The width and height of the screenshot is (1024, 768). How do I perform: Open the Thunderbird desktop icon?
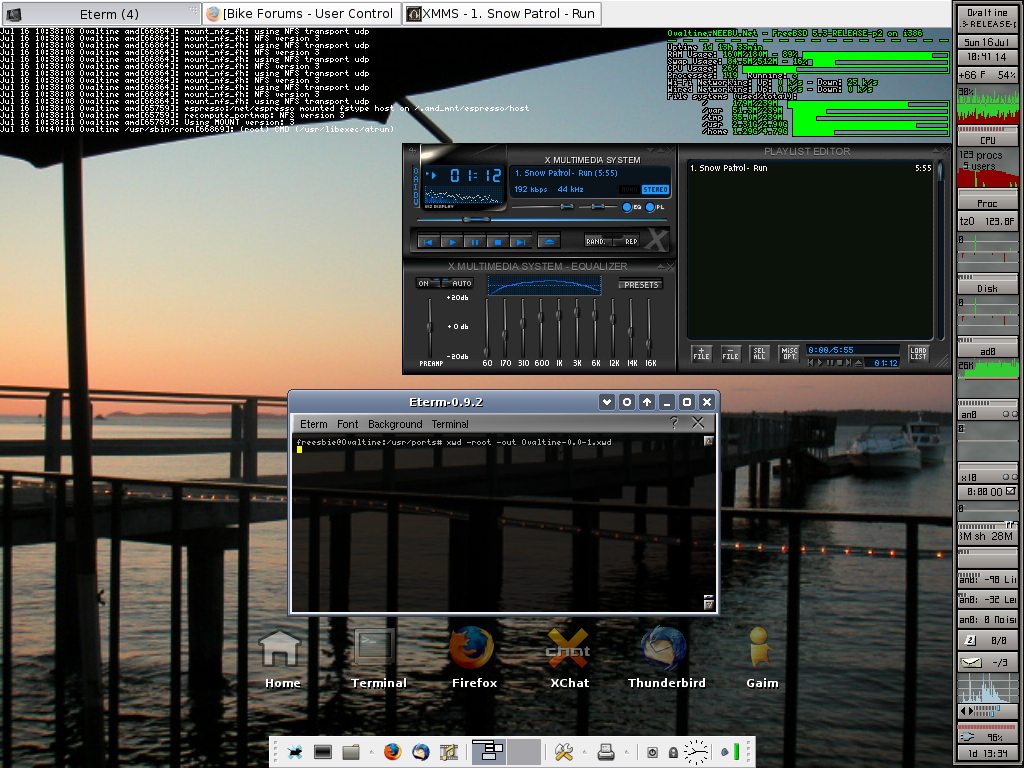665,658
